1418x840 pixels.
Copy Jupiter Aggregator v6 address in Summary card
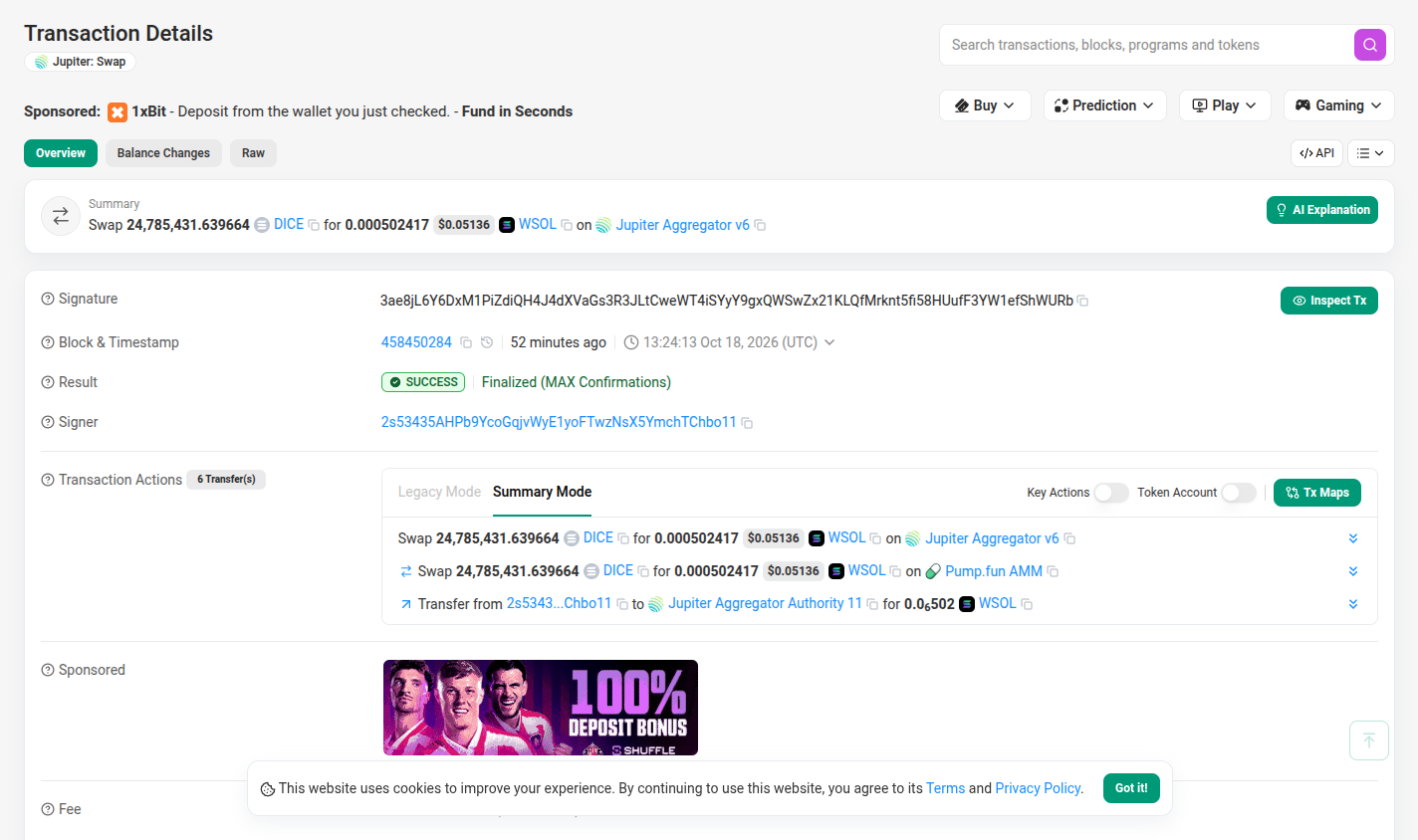click(x=760, y=226)
